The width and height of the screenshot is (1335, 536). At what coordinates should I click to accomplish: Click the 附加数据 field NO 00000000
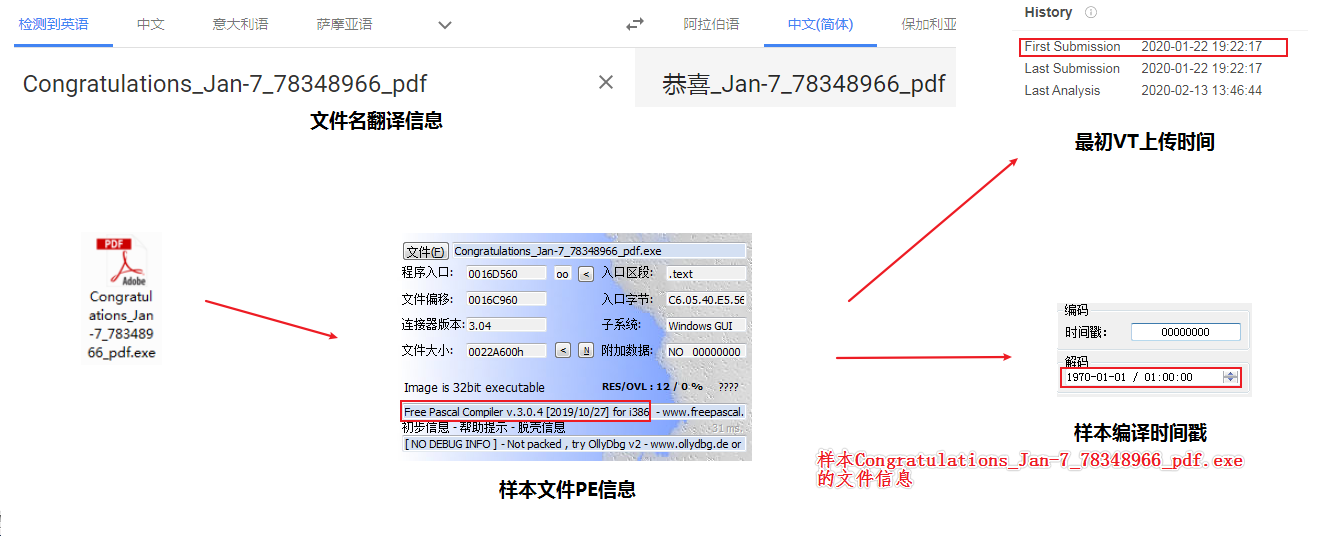coord(706,351)
